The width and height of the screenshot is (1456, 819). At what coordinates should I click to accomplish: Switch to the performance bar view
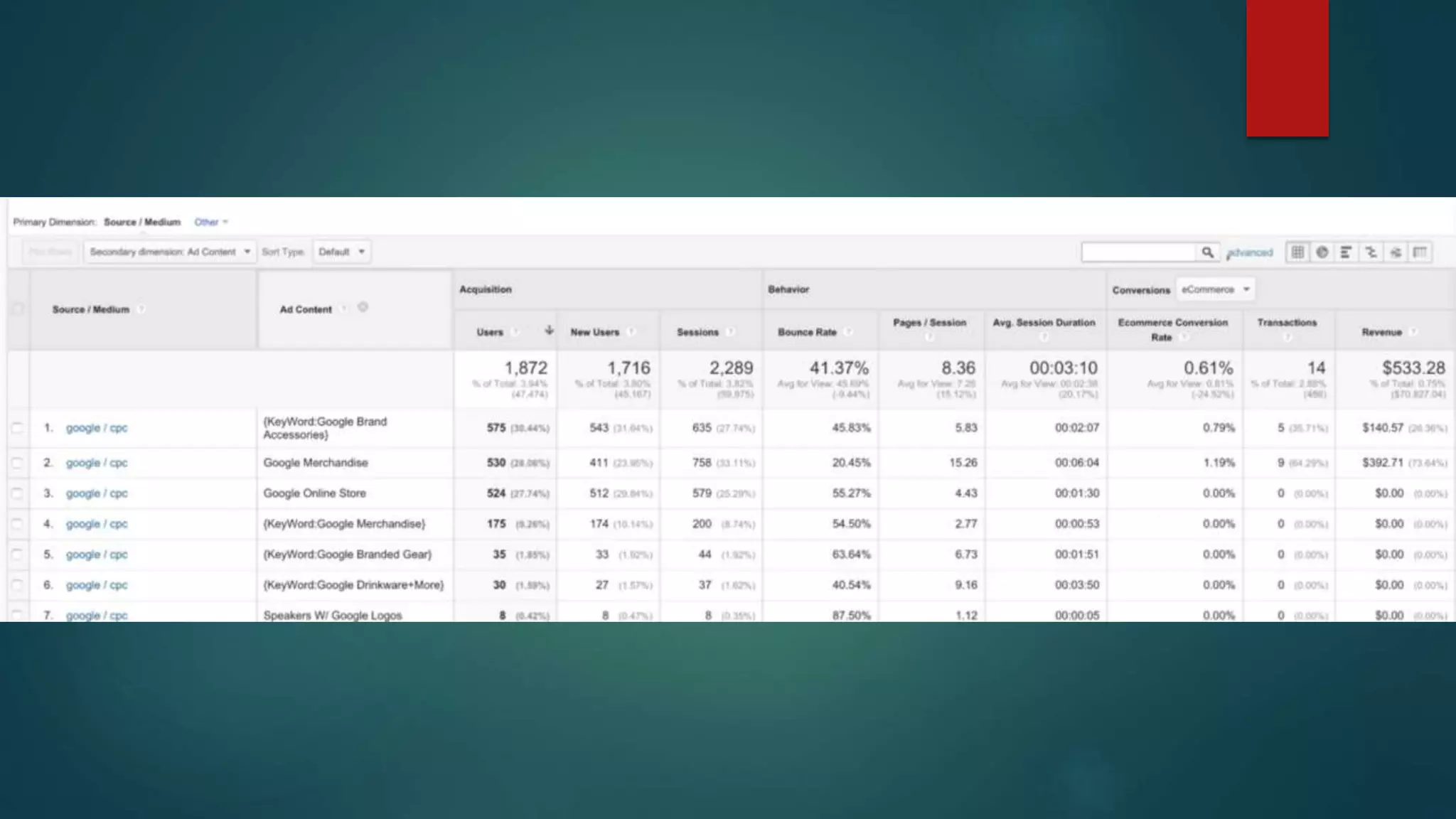1346,252
